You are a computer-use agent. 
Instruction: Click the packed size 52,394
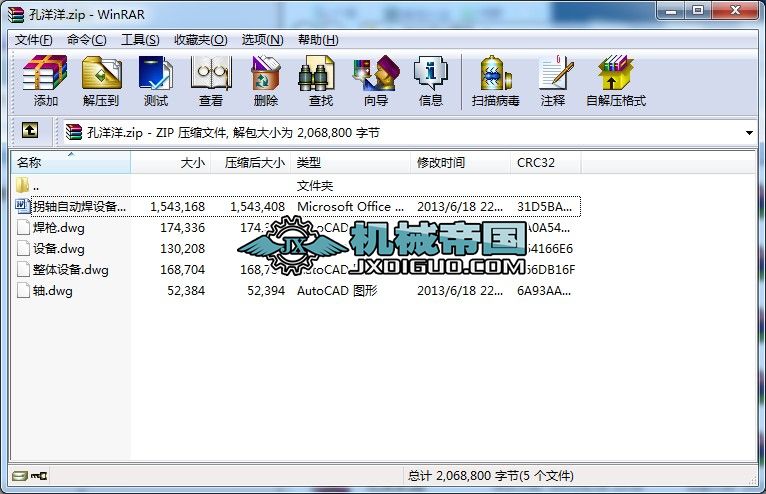[x=266, y=291]
